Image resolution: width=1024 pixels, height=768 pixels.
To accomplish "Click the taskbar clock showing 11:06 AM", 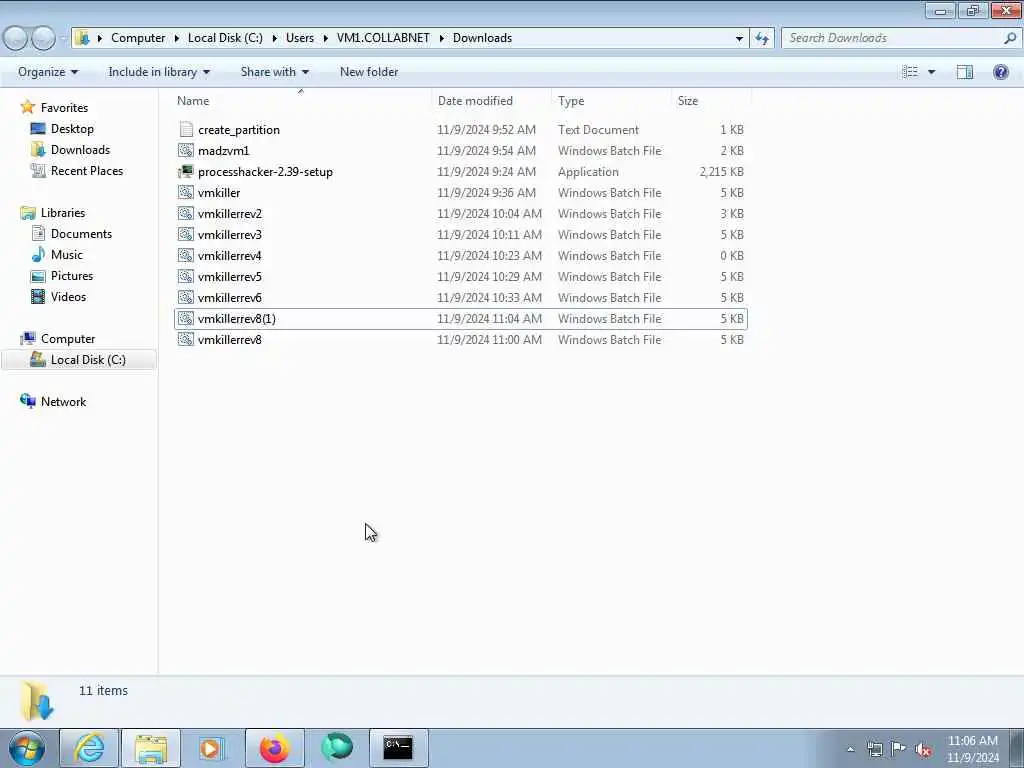I will 972,749.
